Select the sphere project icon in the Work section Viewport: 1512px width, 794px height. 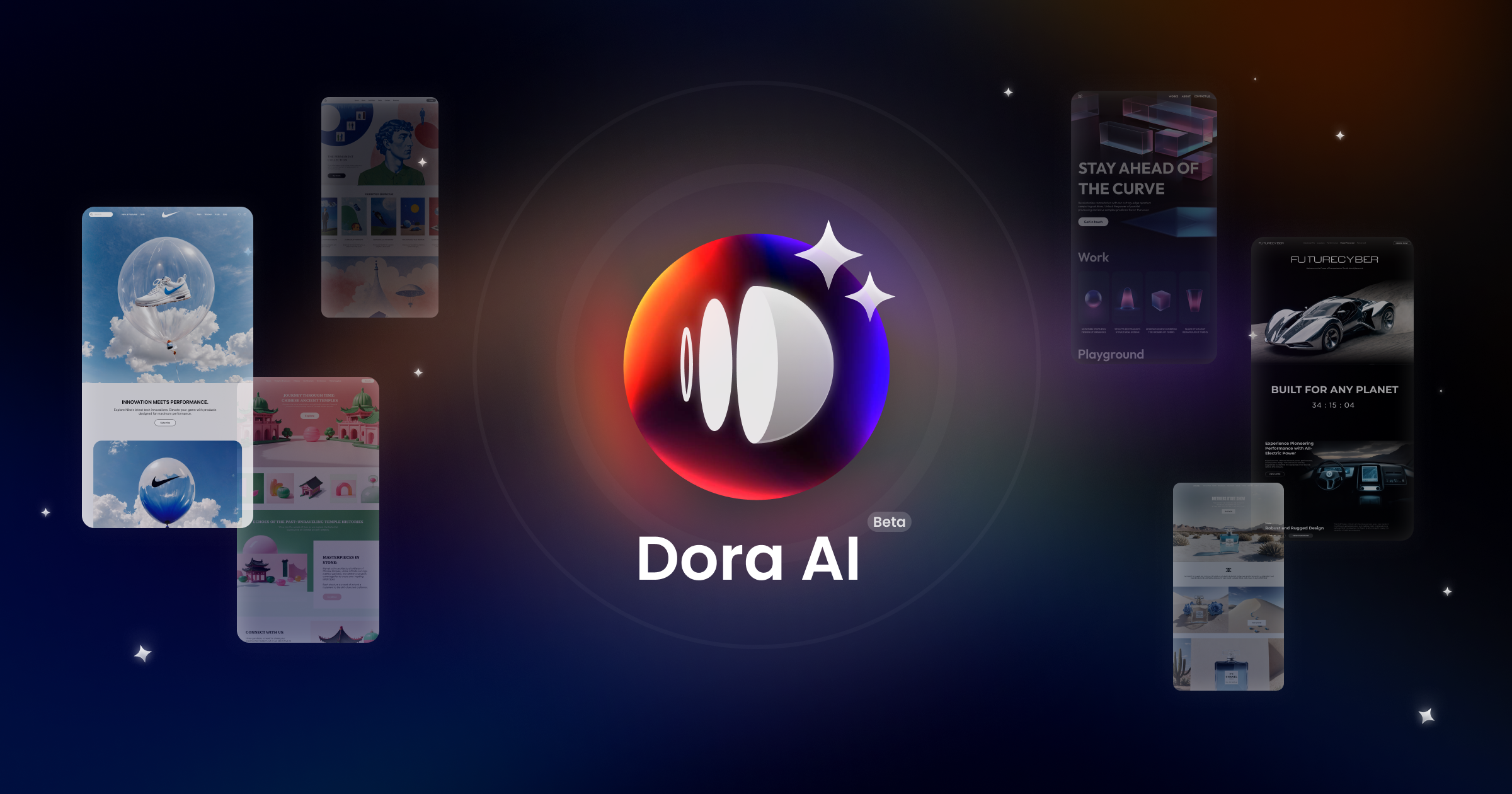(1094, 300)
